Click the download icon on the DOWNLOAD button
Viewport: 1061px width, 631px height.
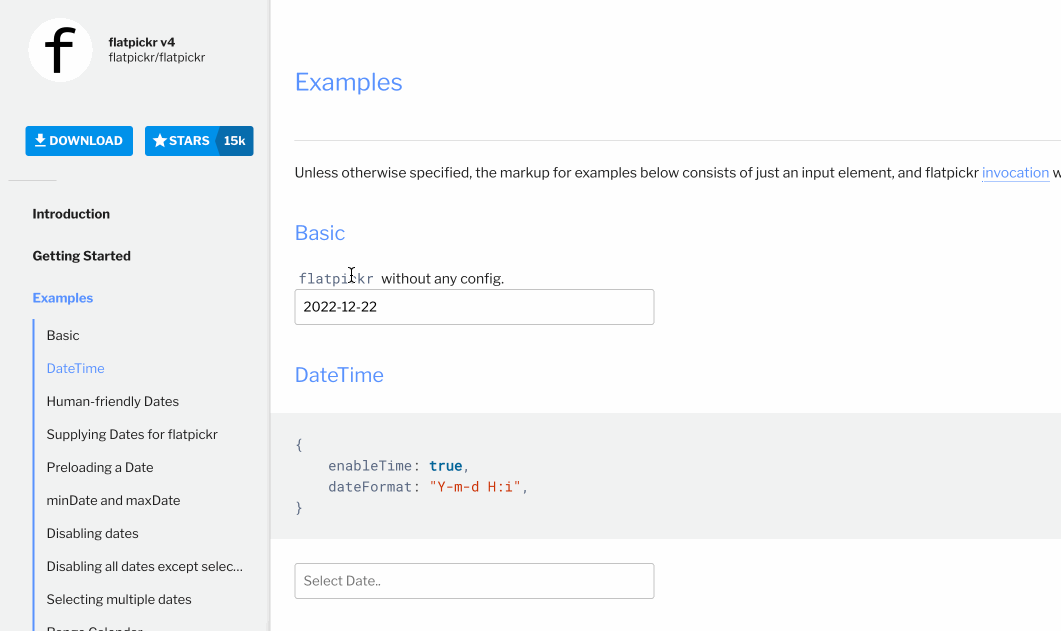point(41,140)
